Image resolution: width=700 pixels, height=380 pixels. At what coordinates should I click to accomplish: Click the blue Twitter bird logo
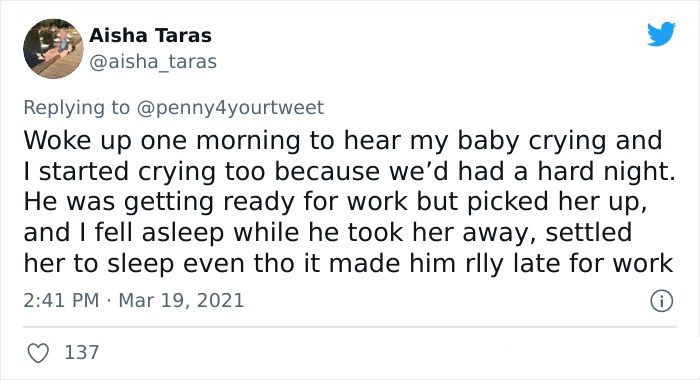click(x=662, y=33)
